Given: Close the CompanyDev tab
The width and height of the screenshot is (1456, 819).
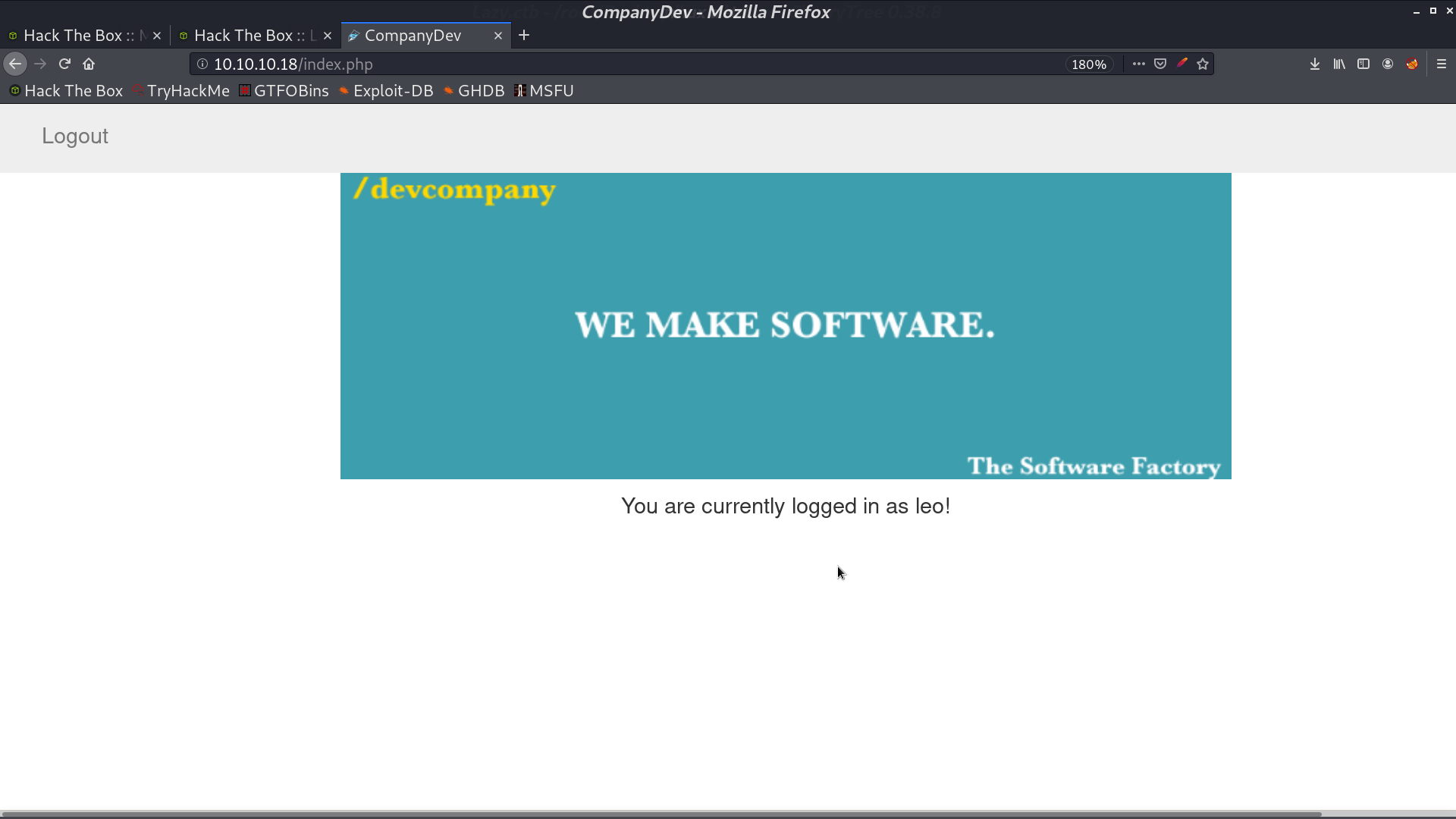Looking at the screenshot, I should 498,36.
